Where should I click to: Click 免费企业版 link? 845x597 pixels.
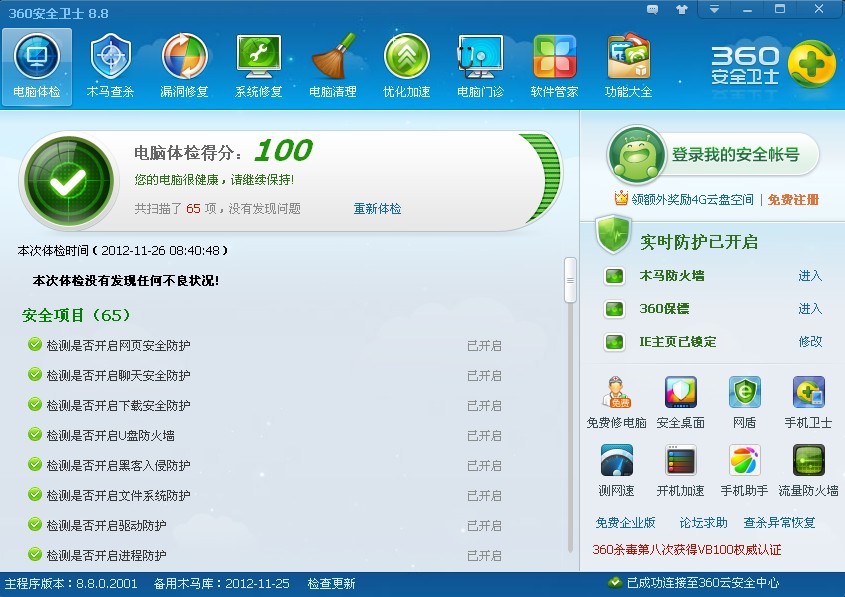point(625,523)
